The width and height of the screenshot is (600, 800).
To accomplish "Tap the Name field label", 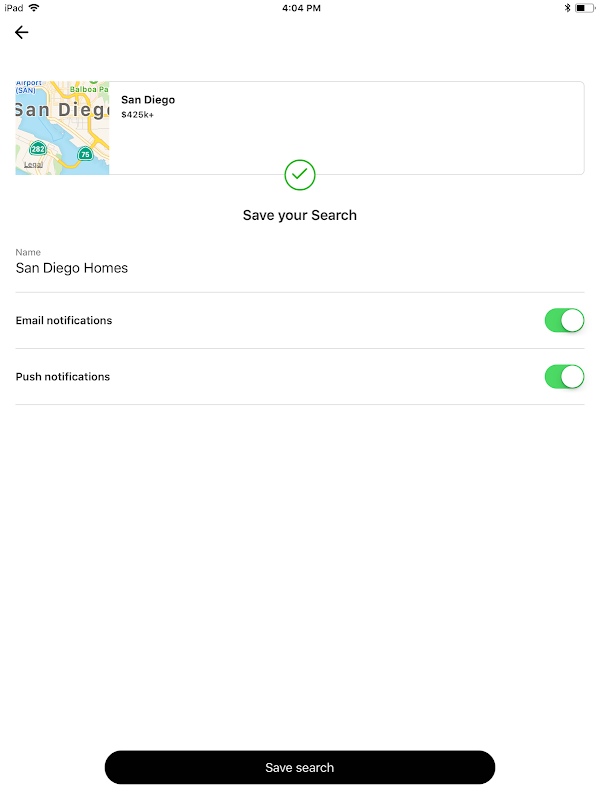I will click(28, 252).
